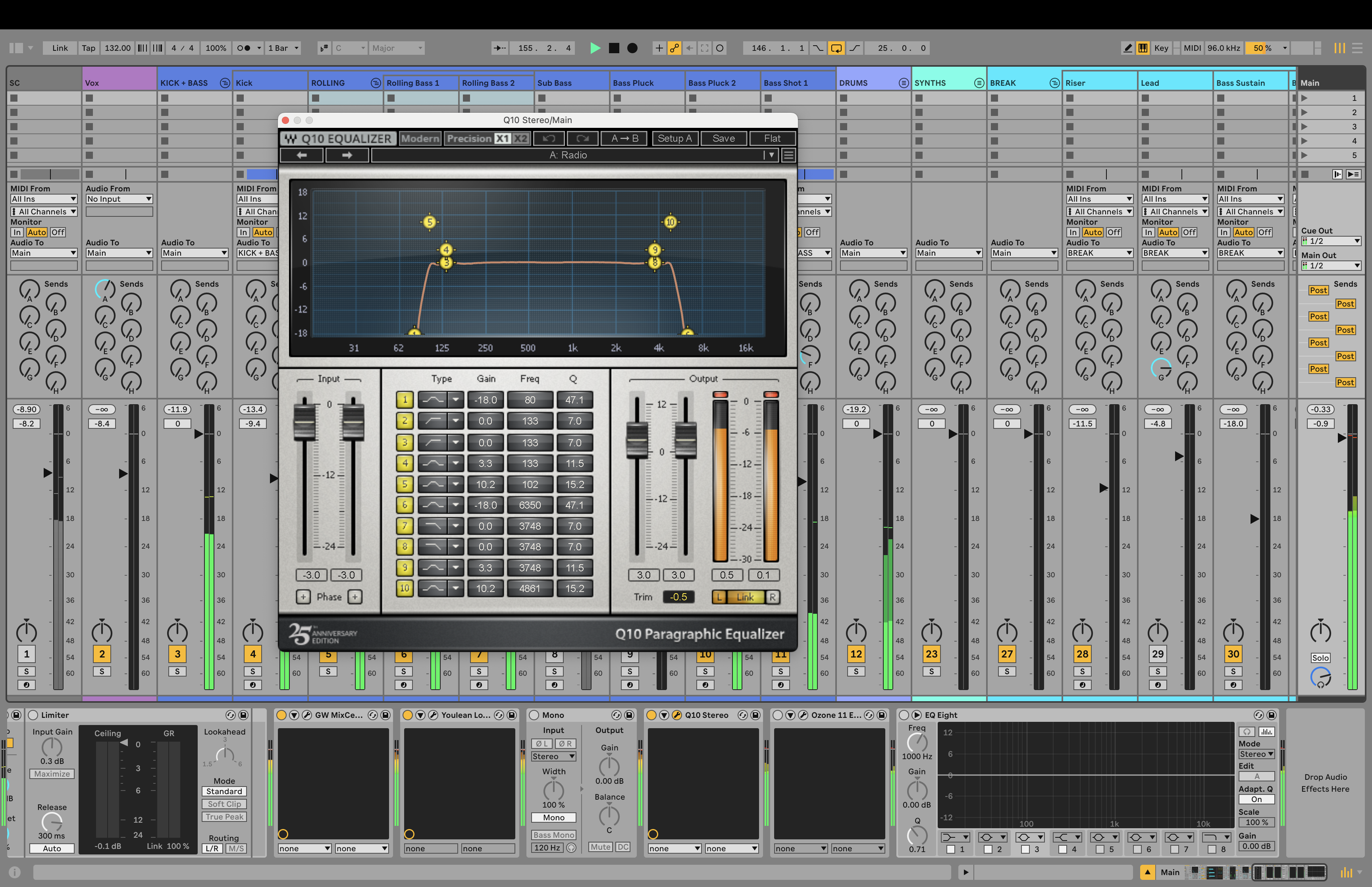Viewport: 1372px width, 887px height.
Task: Switch Q10 to the Modern mode tab
Action: (420, 138)
